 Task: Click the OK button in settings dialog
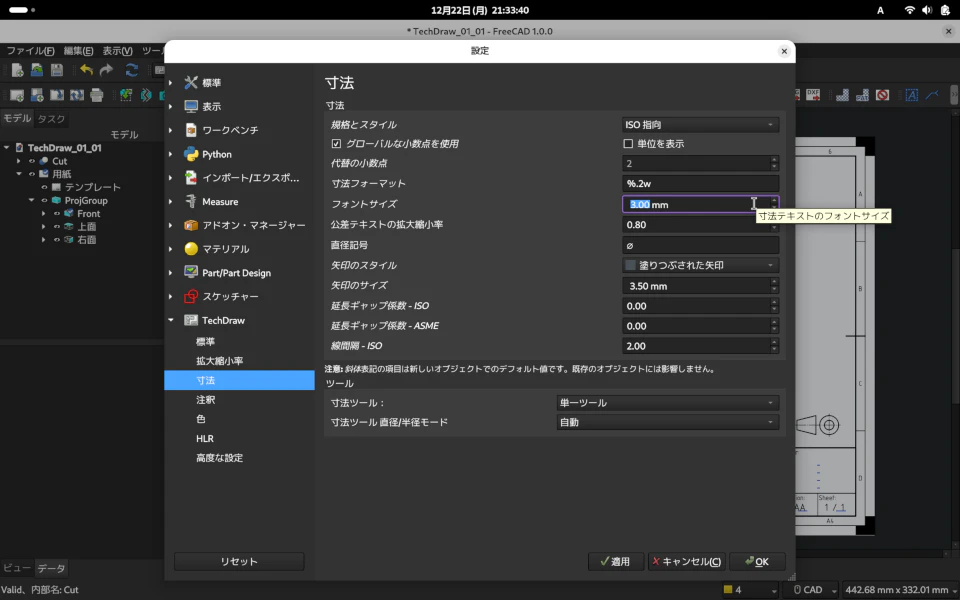click(x=757, y=561)
